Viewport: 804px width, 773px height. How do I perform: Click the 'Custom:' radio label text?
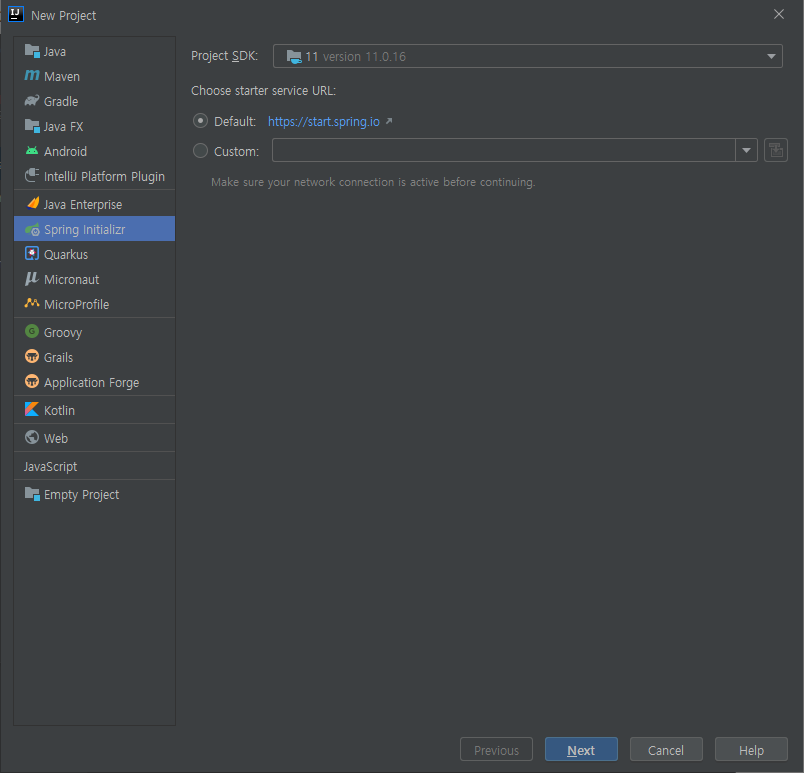click(236, 151)
